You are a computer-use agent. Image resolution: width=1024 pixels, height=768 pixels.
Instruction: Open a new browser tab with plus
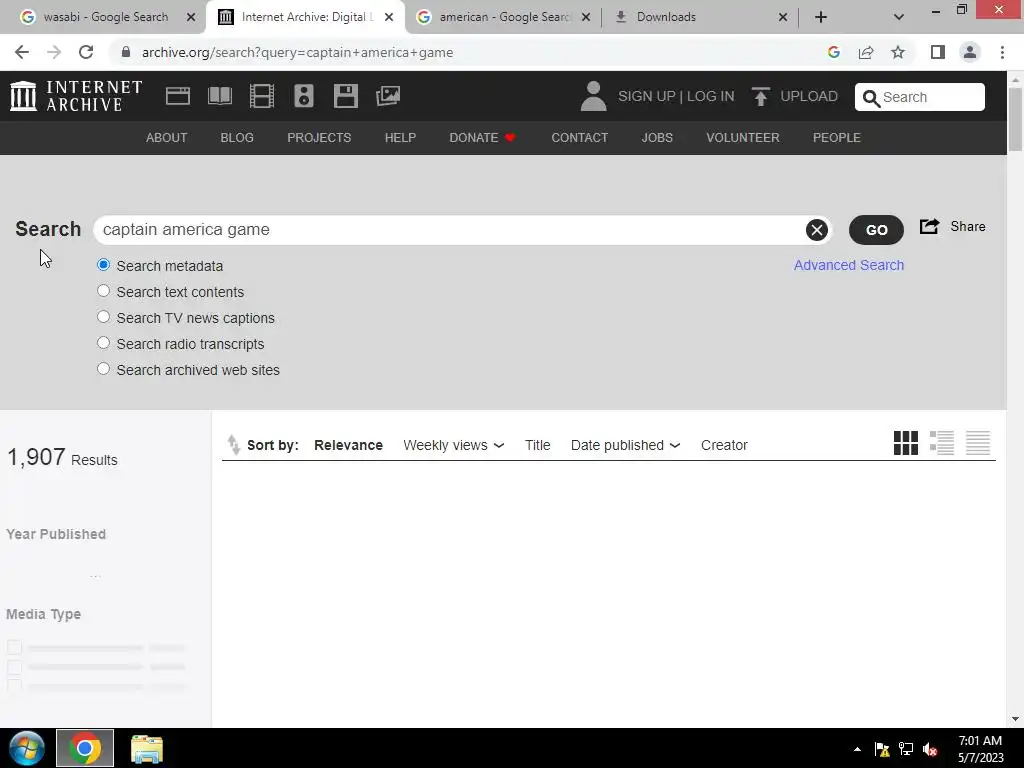point(821,17)
